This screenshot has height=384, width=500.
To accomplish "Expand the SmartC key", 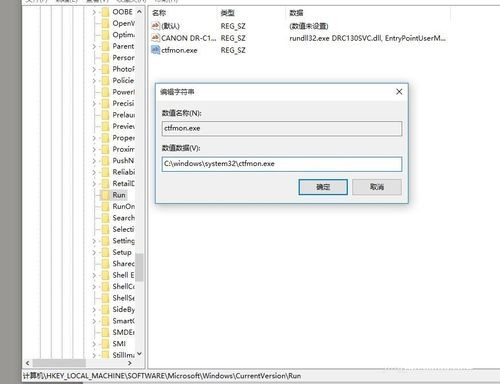I will click(94, 321).
